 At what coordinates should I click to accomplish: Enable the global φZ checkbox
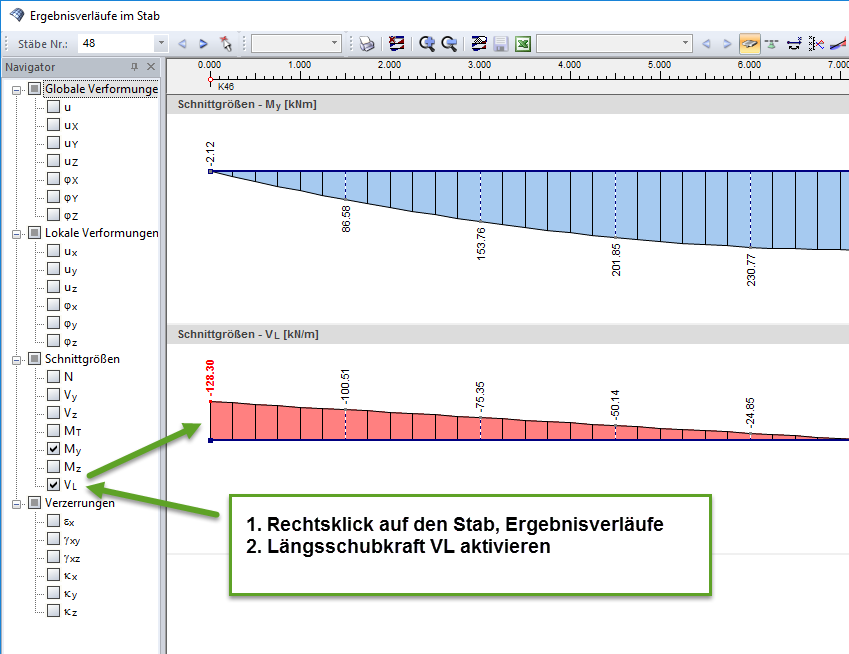point(53,214)
